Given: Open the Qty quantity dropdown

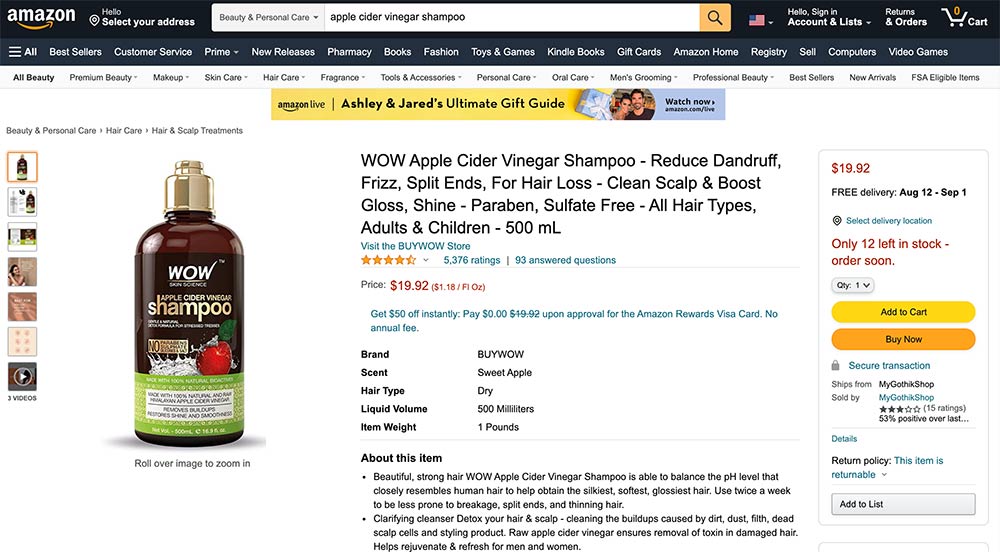Looking at the screenshot, I should 853,285.
